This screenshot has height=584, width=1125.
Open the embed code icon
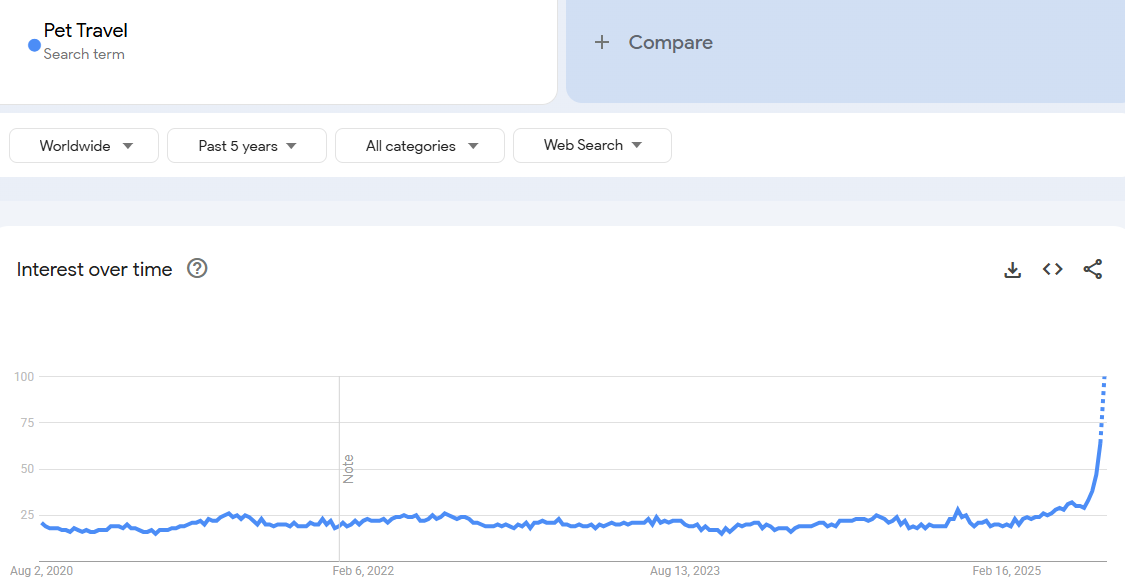[x=1052, y=269]
